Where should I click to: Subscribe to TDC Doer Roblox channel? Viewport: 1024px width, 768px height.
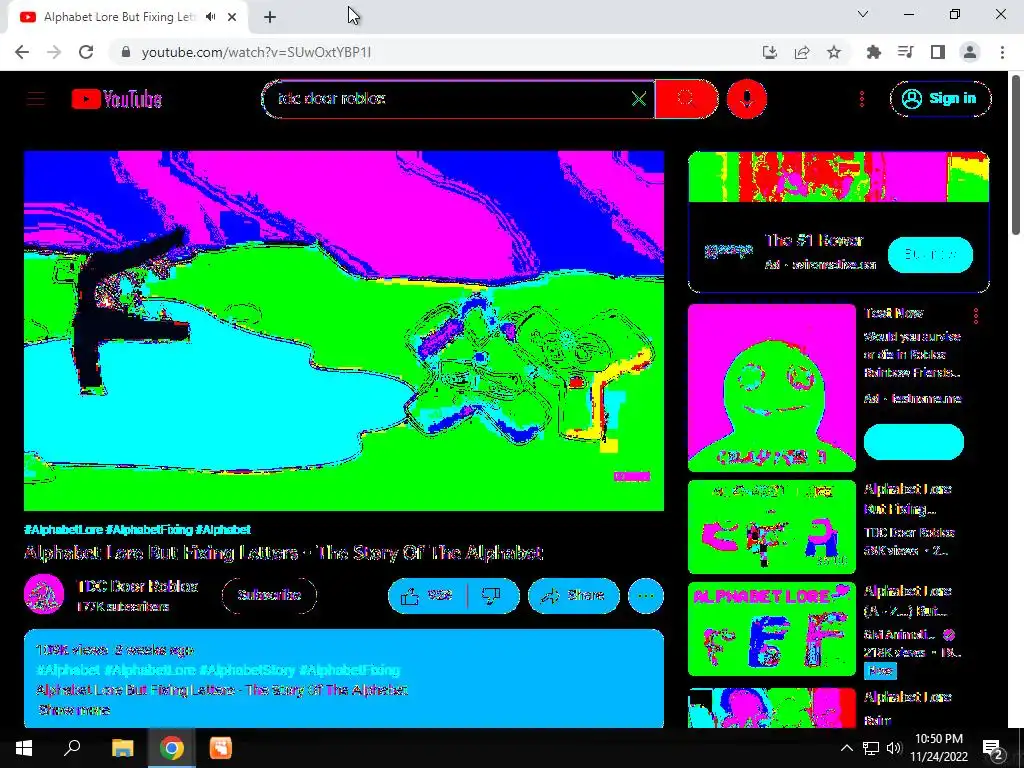pyautogui.click(x=269, y=596)
